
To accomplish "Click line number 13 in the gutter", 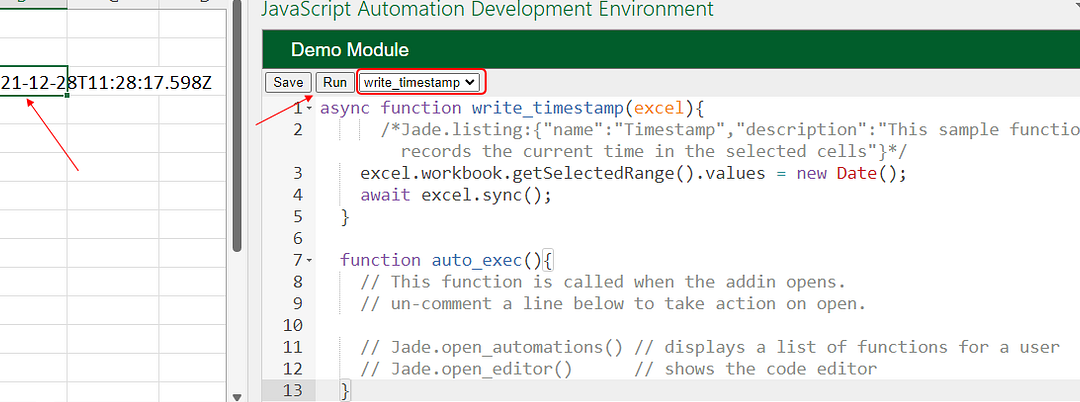I will pyautogui.click(x=292, y=390).
